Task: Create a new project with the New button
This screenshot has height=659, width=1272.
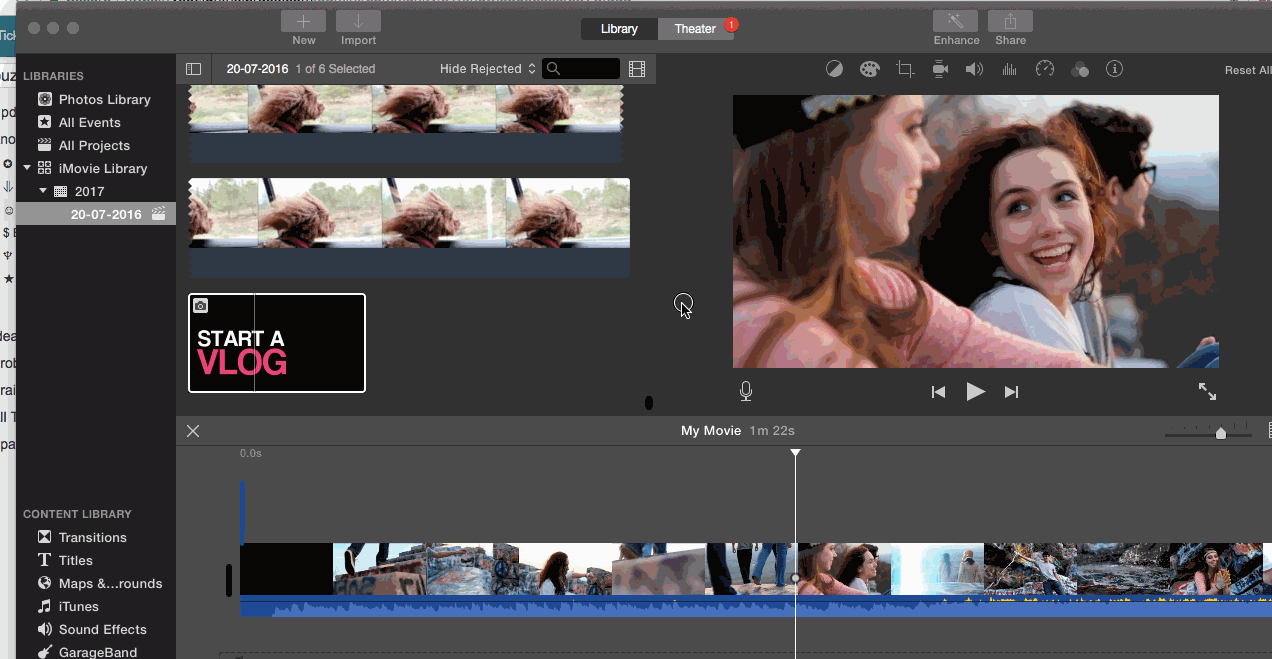Action: pos(303,22)
